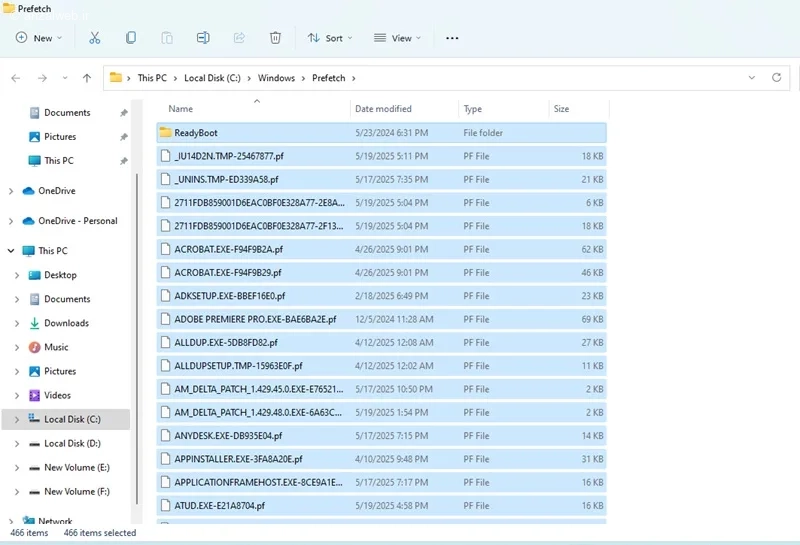Click the Cut scissors icon

click(94, 38)
